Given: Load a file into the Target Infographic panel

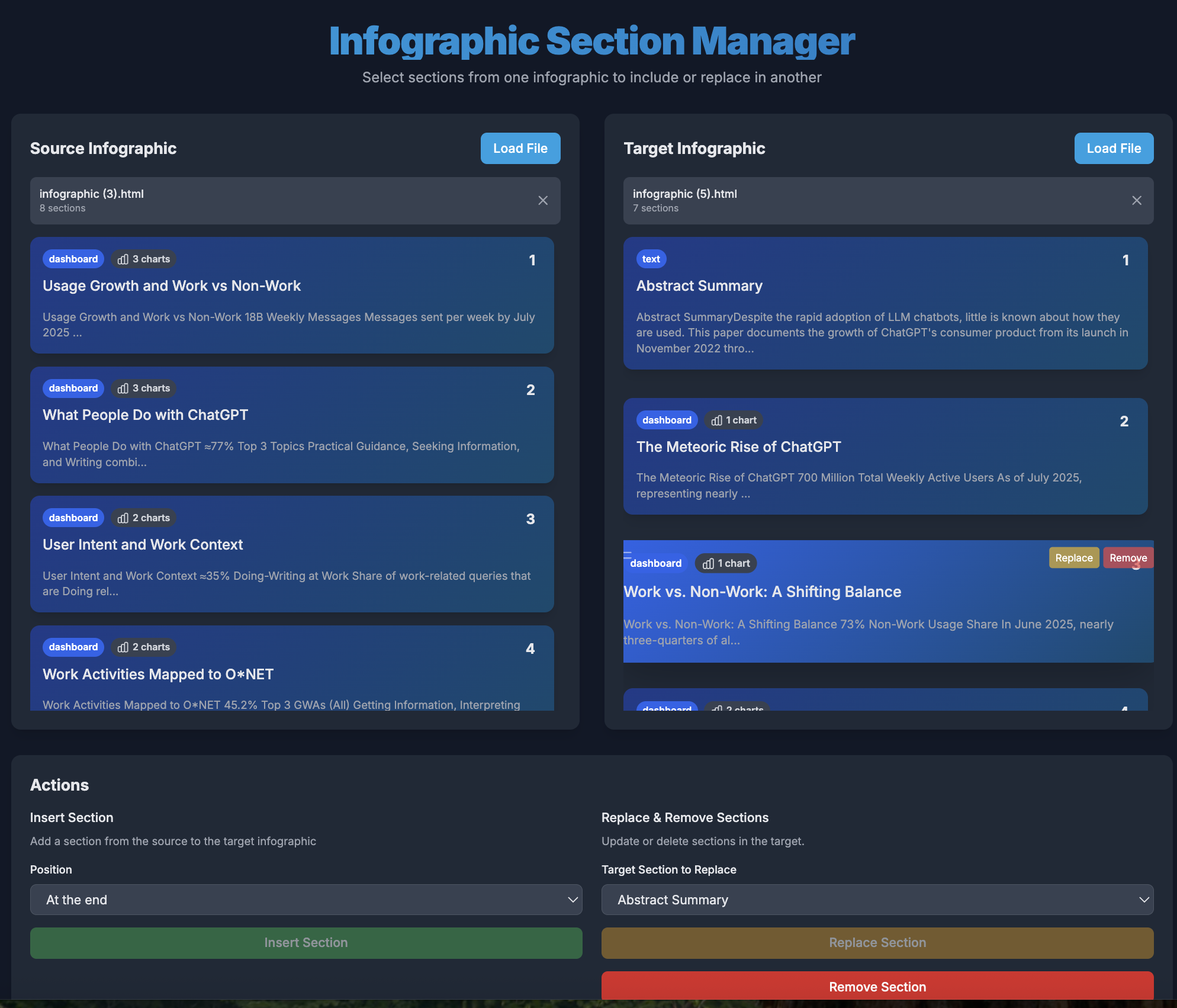Looking at the screenshot, I should pos(1114,148).
